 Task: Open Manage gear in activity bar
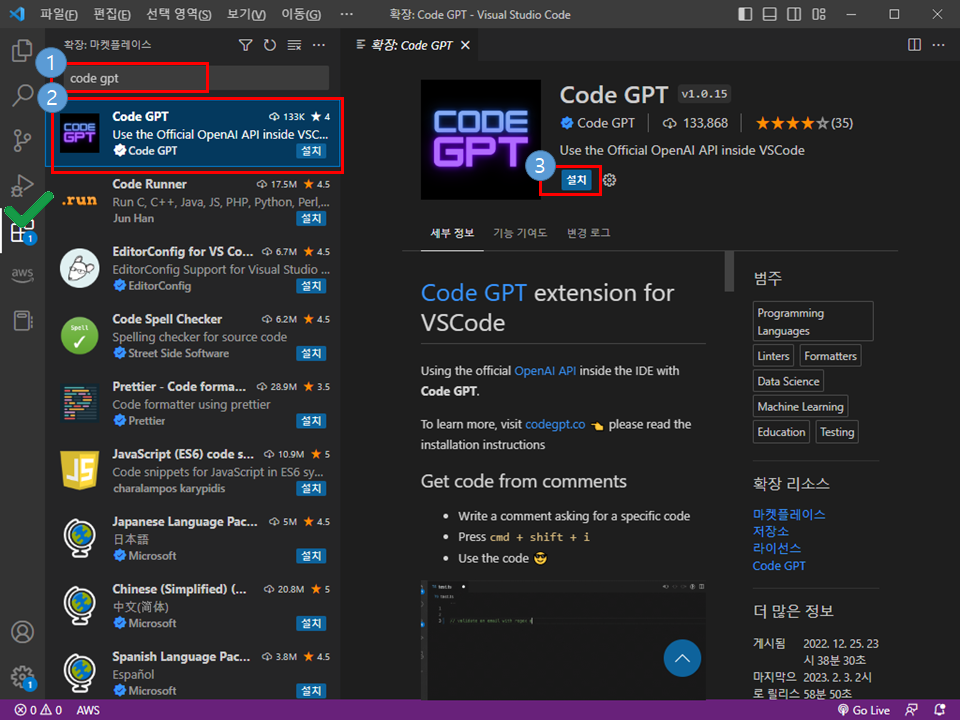tap(23, 677)
